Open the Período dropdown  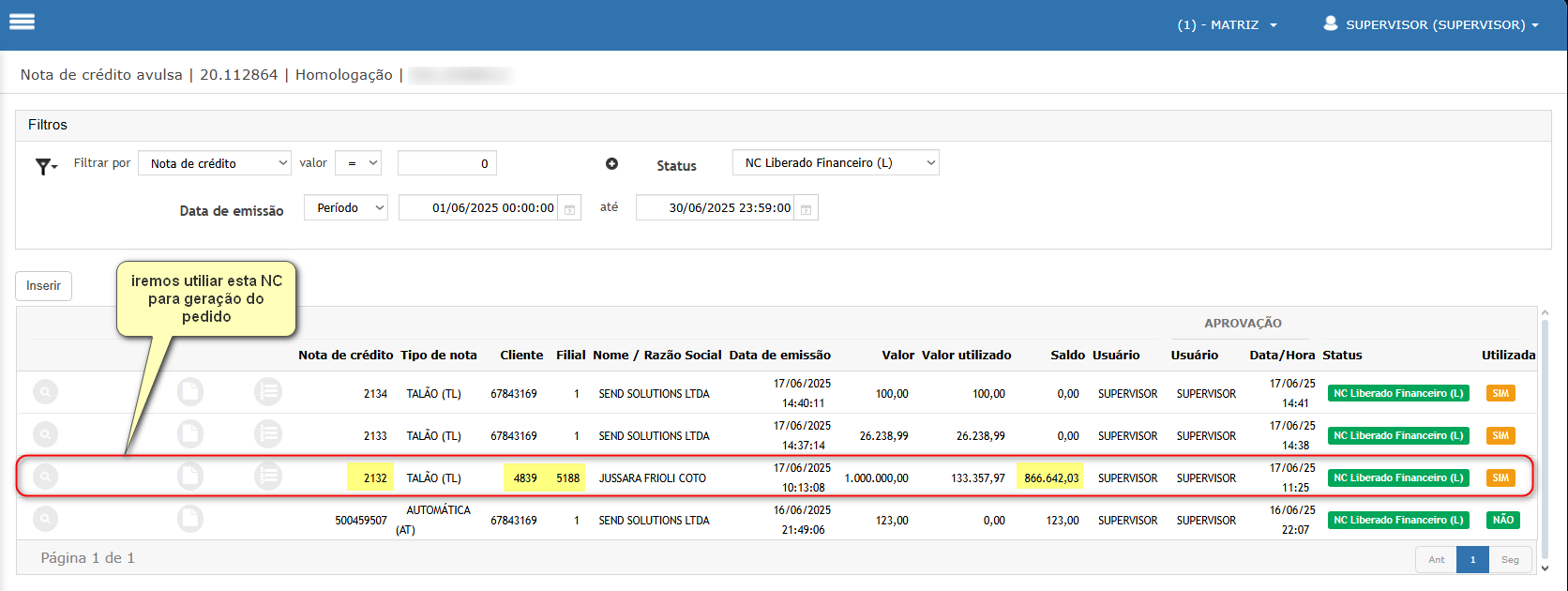346,208
